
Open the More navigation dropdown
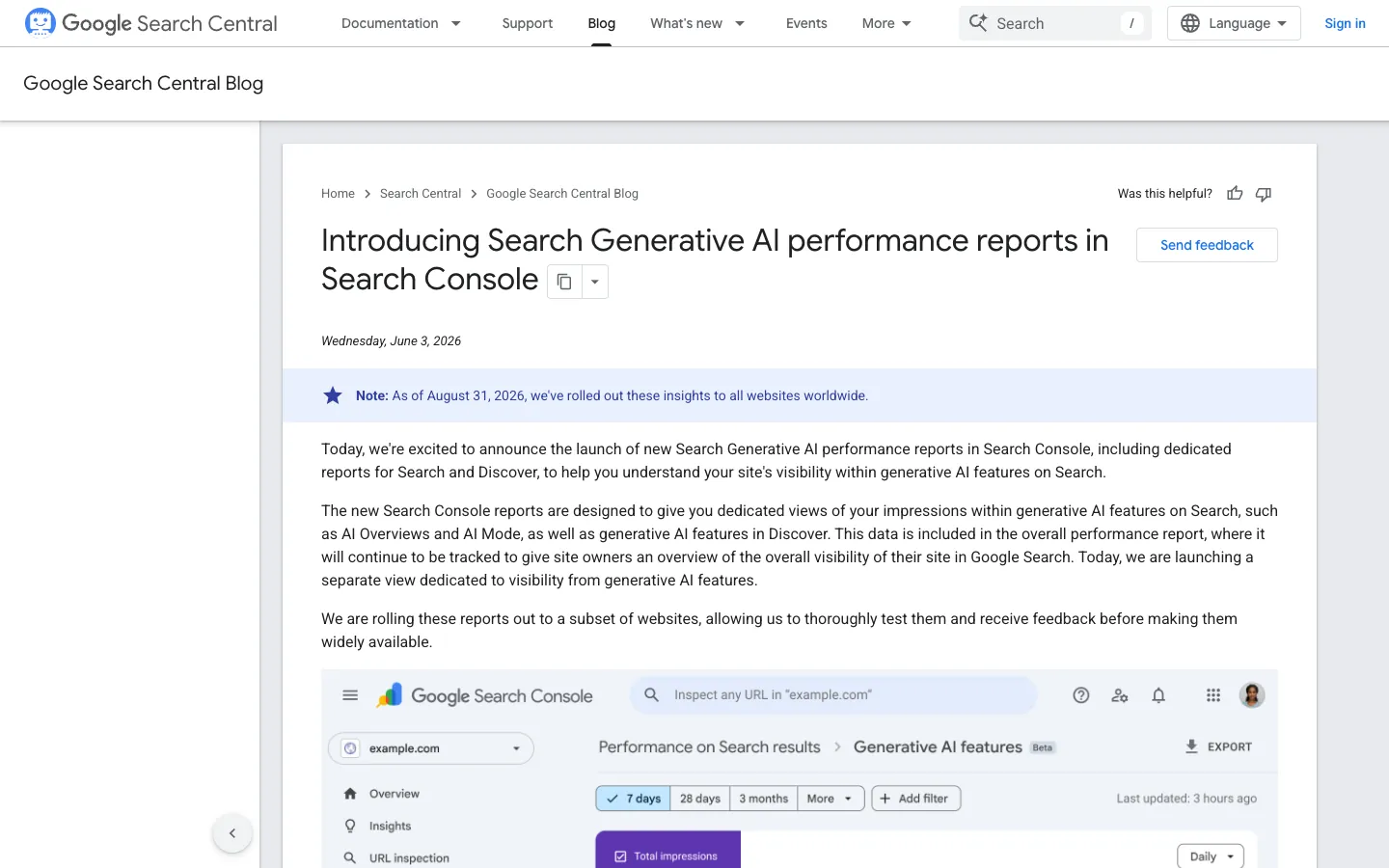pos(886,23)
